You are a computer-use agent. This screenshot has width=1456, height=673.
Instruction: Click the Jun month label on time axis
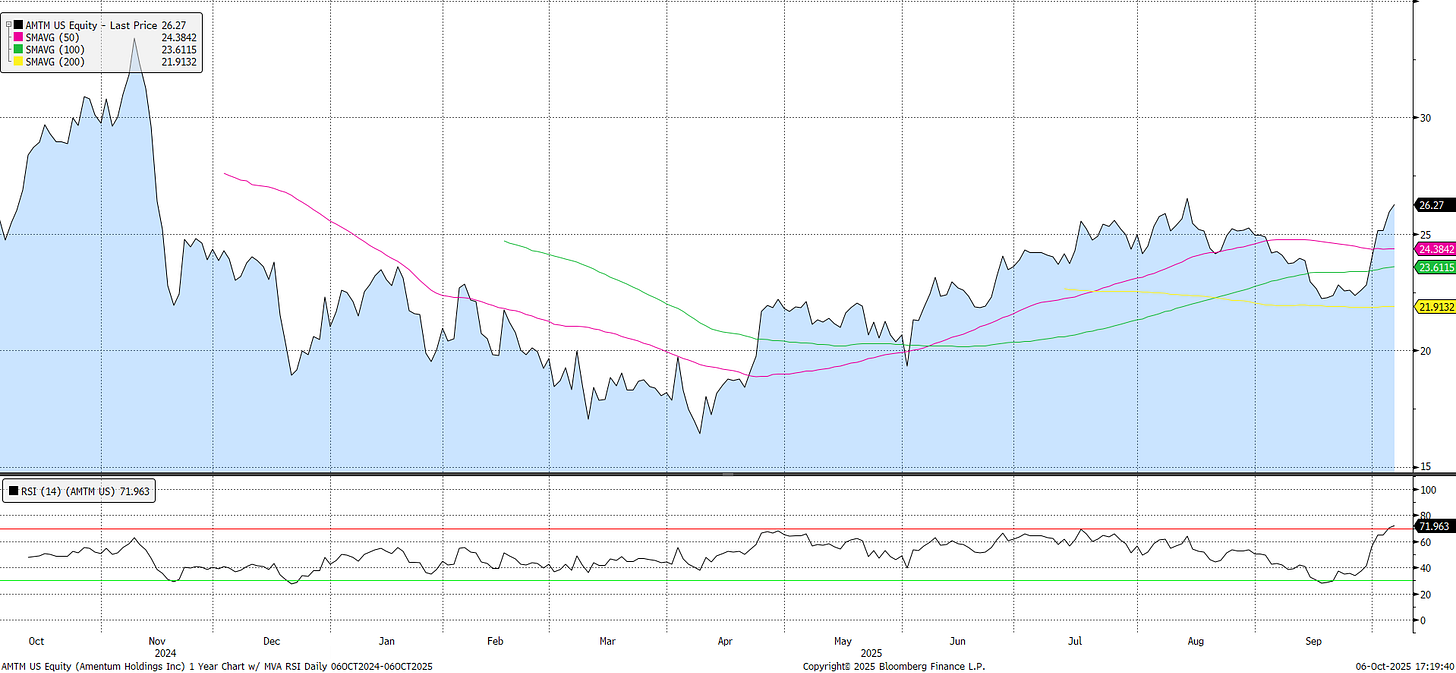click(x=958, y=639)
